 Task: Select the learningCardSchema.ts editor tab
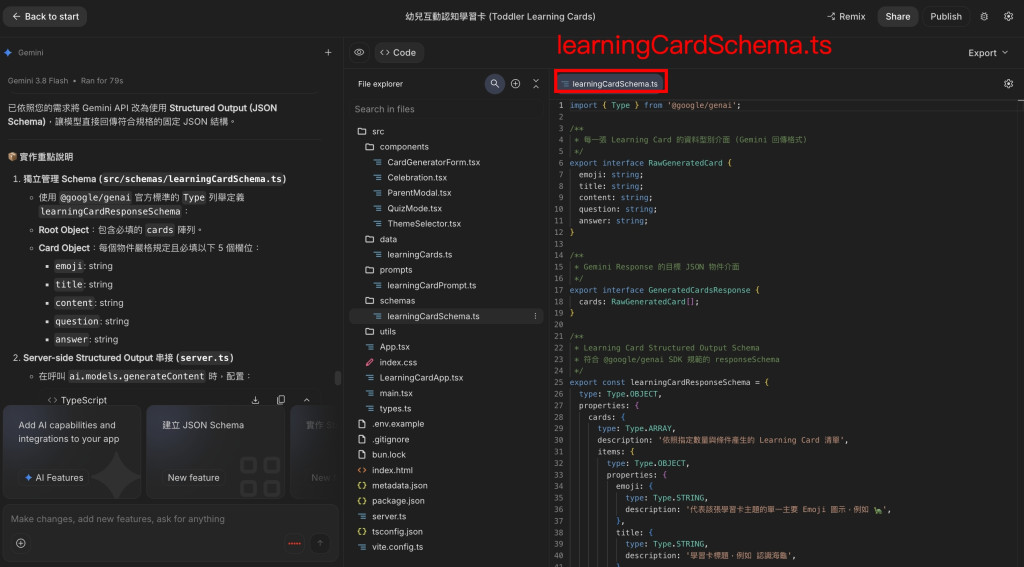[x=610, y=84]
